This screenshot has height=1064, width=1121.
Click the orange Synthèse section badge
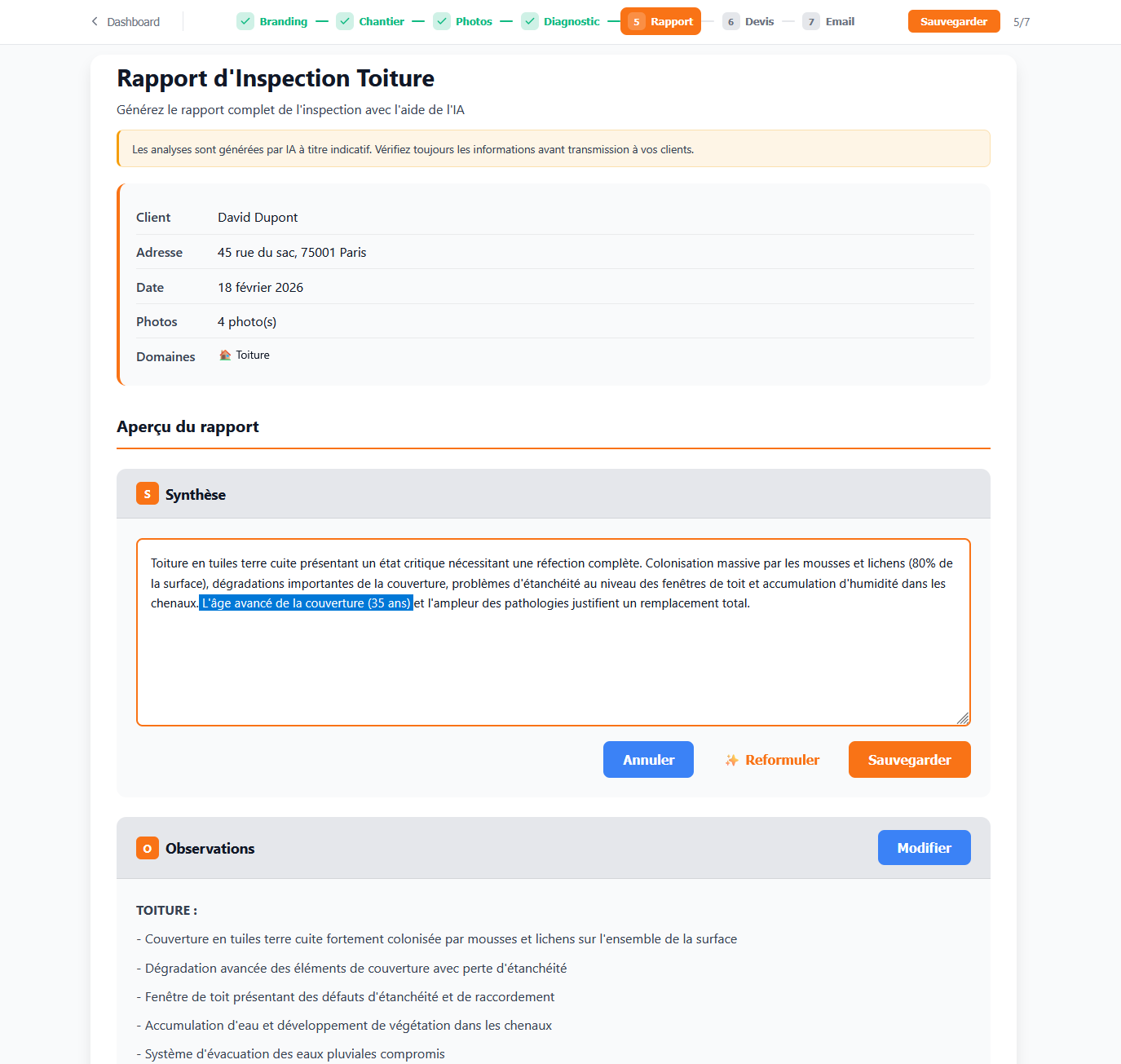click(148, 494)
